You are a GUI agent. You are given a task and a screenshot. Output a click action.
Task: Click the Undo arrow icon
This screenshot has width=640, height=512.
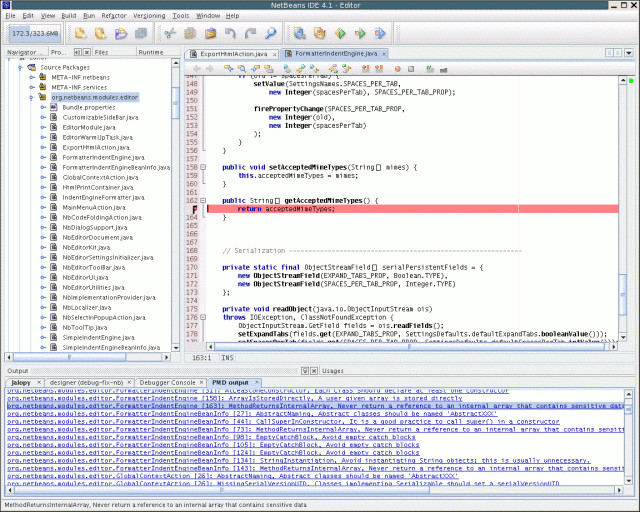(x=230, y=33)
